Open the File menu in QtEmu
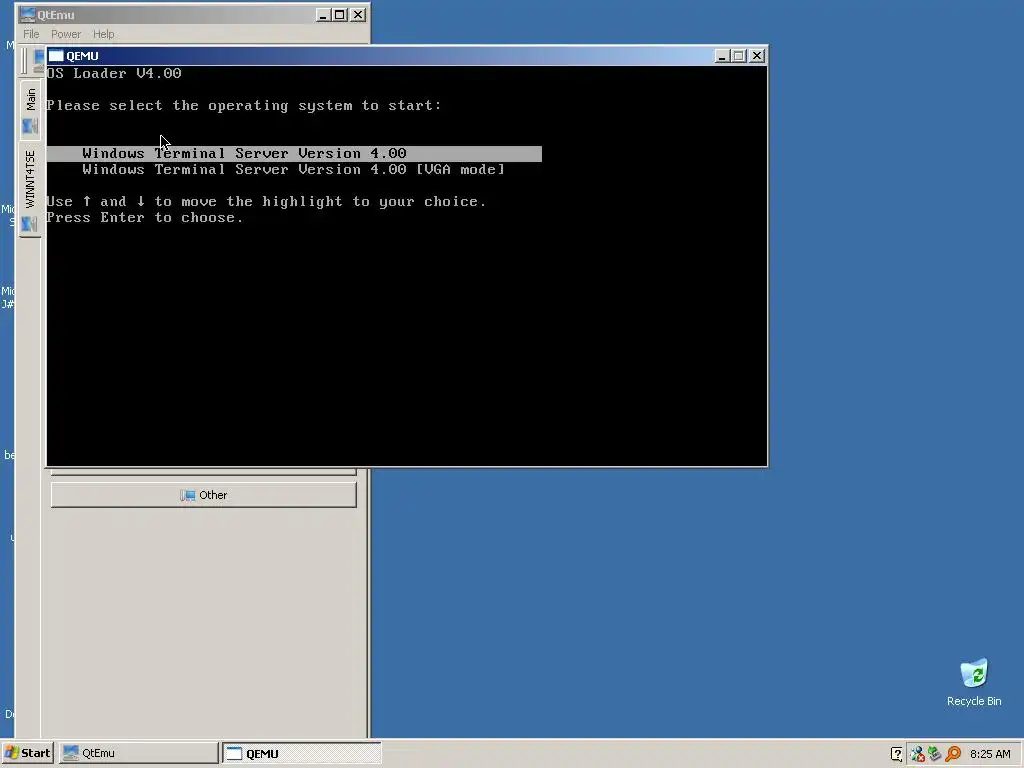This screenshot has width=1024, height=768. 31,34
